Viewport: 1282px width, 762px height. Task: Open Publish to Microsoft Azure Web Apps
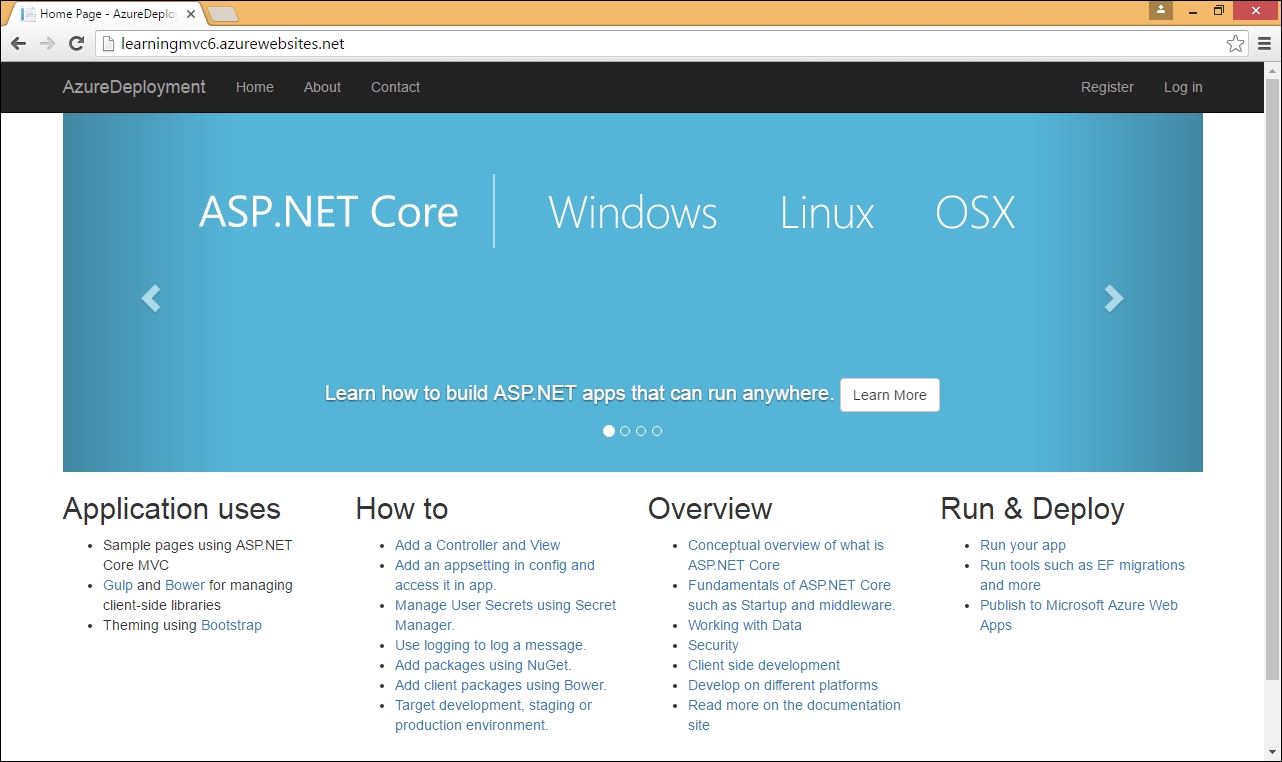point(1079,615)
